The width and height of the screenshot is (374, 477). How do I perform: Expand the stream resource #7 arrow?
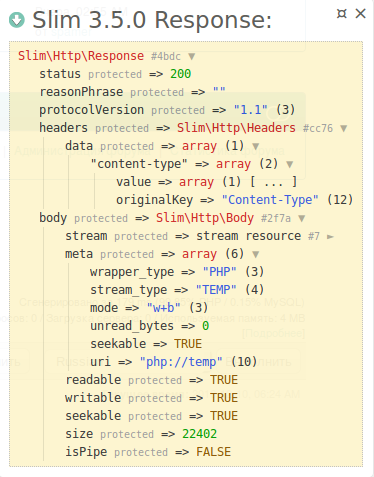tap(330, 237)
